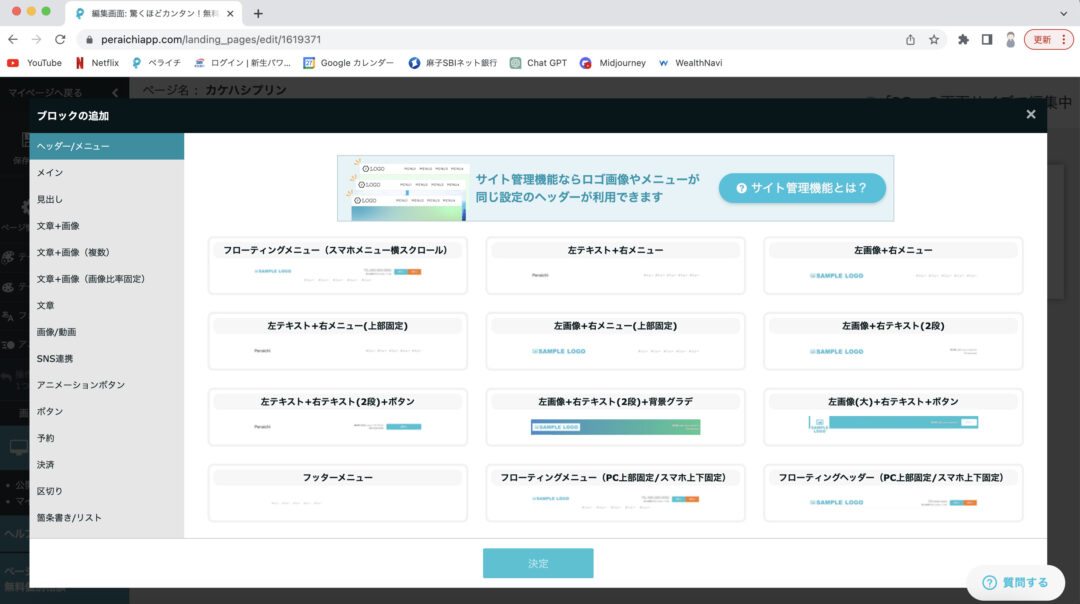Choose 左画像+右テキスト(2段)+背景グラデ block
Viewport: 1080px width, 604px height.
click(615, 417)
